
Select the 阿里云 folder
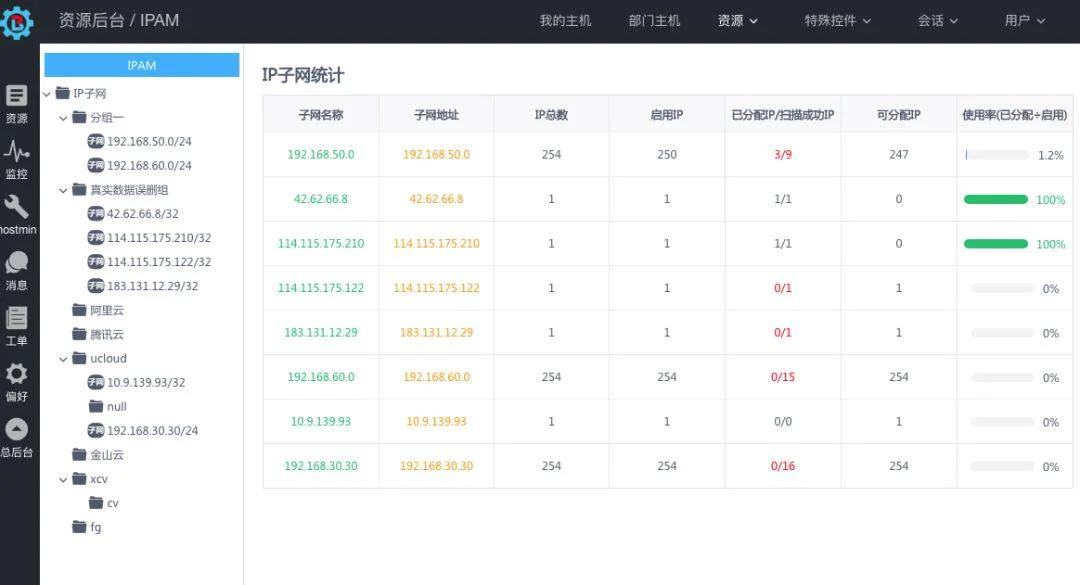pyautogui.click(x=98, y=310)
